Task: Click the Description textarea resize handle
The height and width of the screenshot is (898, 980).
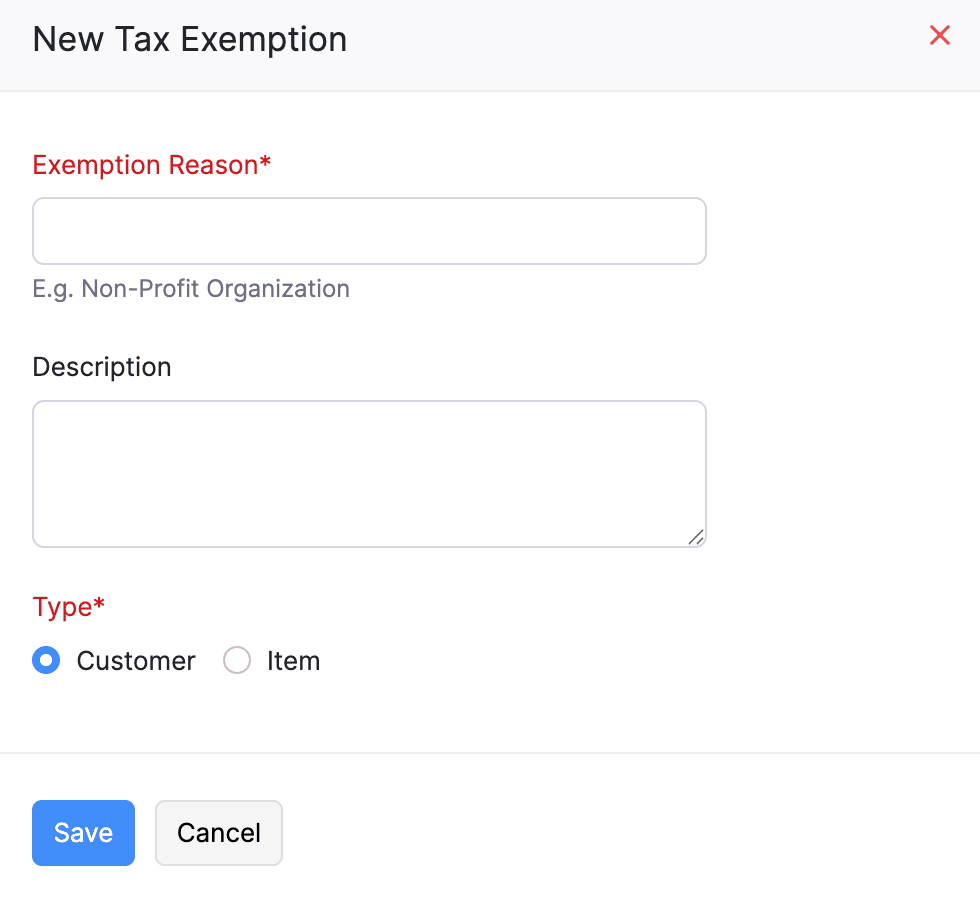Action: (696, 538)
